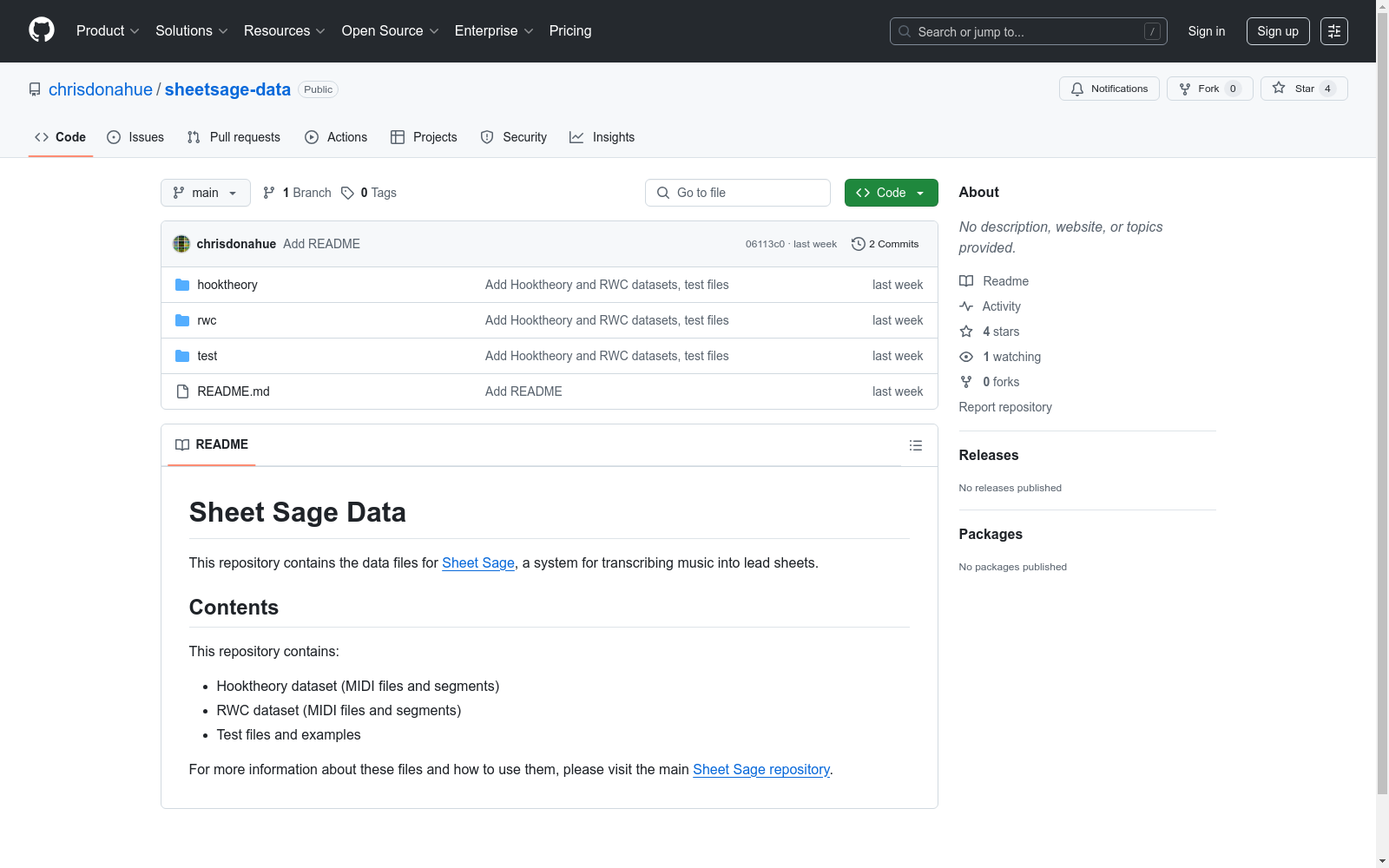Viewport: 1389px width, 868px height.
Task: Expand the Solutions menu
Action: click(192, 30)
